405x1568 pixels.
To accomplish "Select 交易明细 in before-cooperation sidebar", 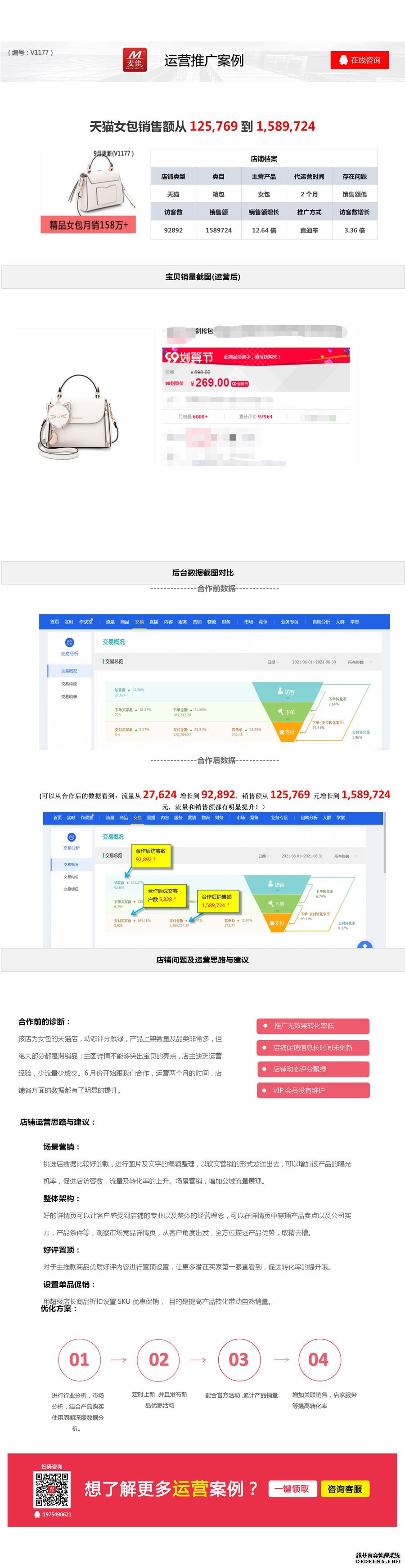I will 69,696.
